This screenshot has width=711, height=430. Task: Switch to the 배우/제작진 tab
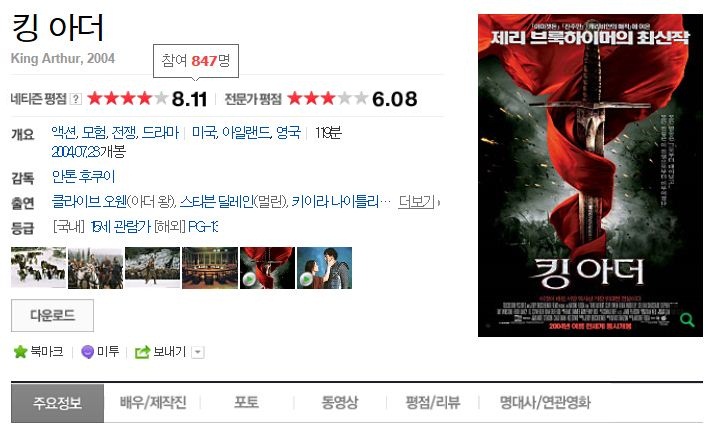pos(153,402)
